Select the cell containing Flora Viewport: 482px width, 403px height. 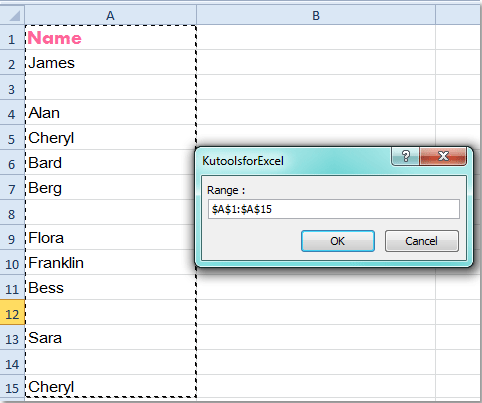(x=110, y=237)
